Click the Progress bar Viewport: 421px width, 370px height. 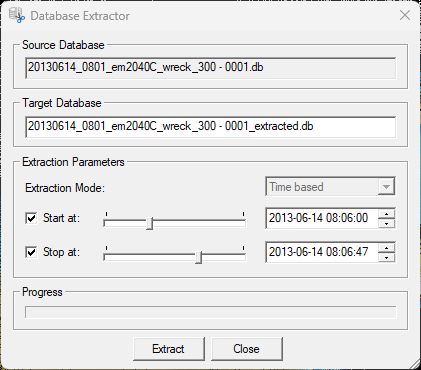[x=210, y=312]
